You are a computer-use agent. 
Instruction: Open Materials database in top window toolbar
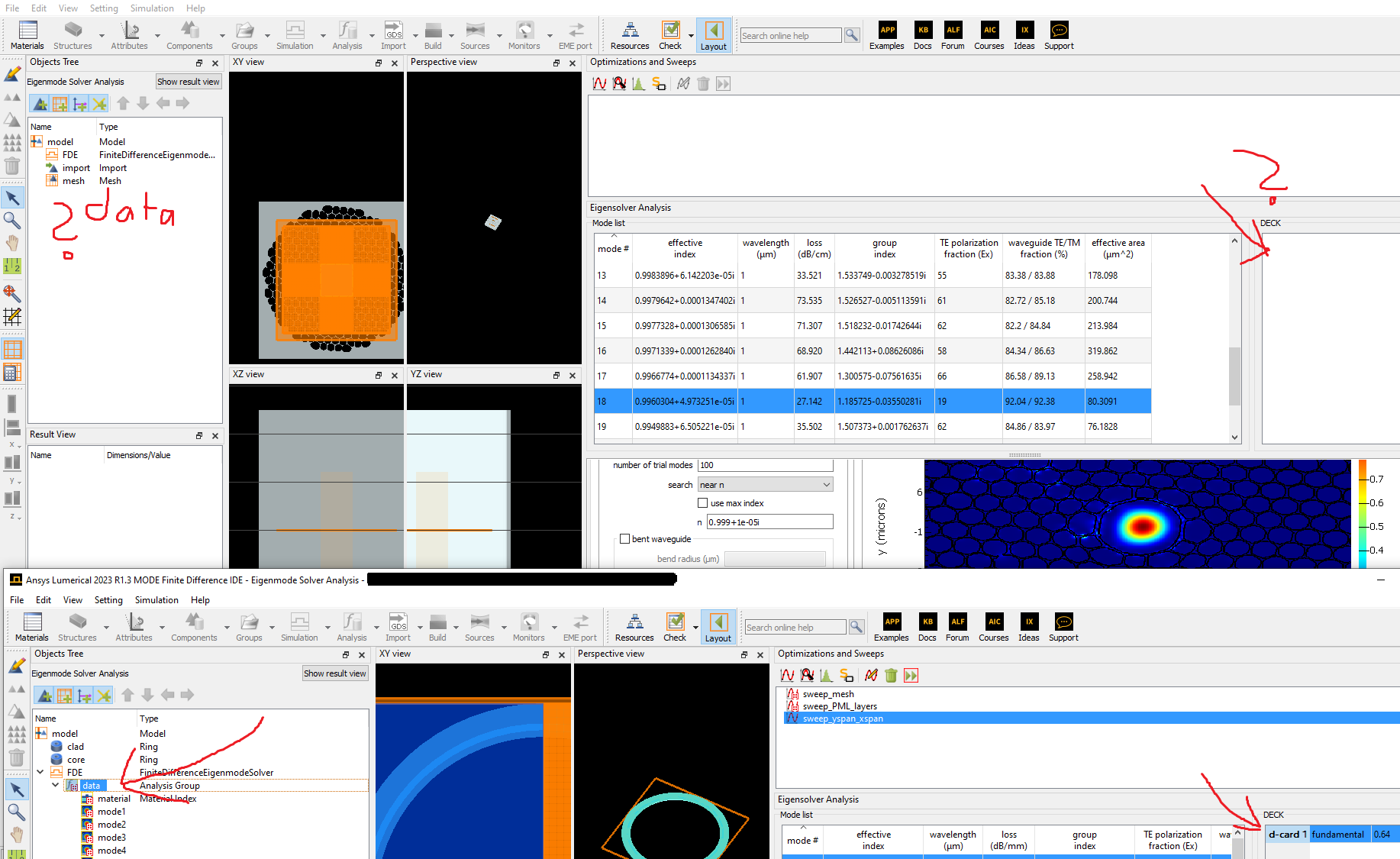pos(27,35)
